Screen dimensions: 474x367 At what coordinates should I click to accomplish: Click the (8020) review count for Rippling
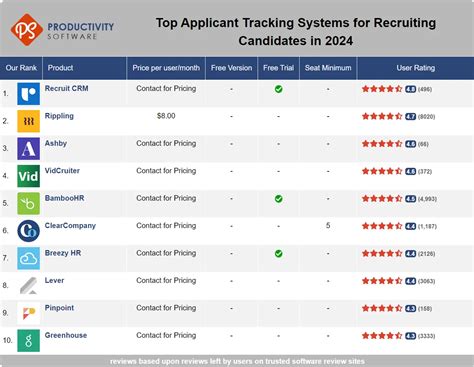pos(426,117)
